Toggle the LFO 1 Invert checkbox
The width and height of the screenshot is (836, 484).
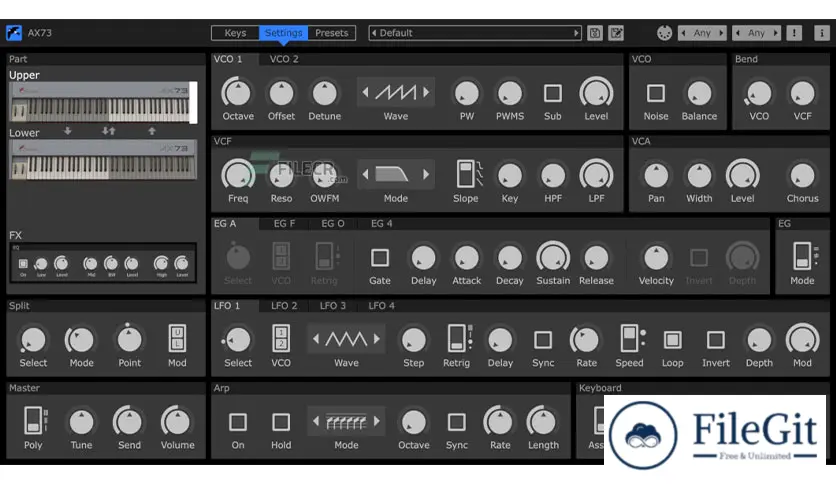(x=716, y=340)
